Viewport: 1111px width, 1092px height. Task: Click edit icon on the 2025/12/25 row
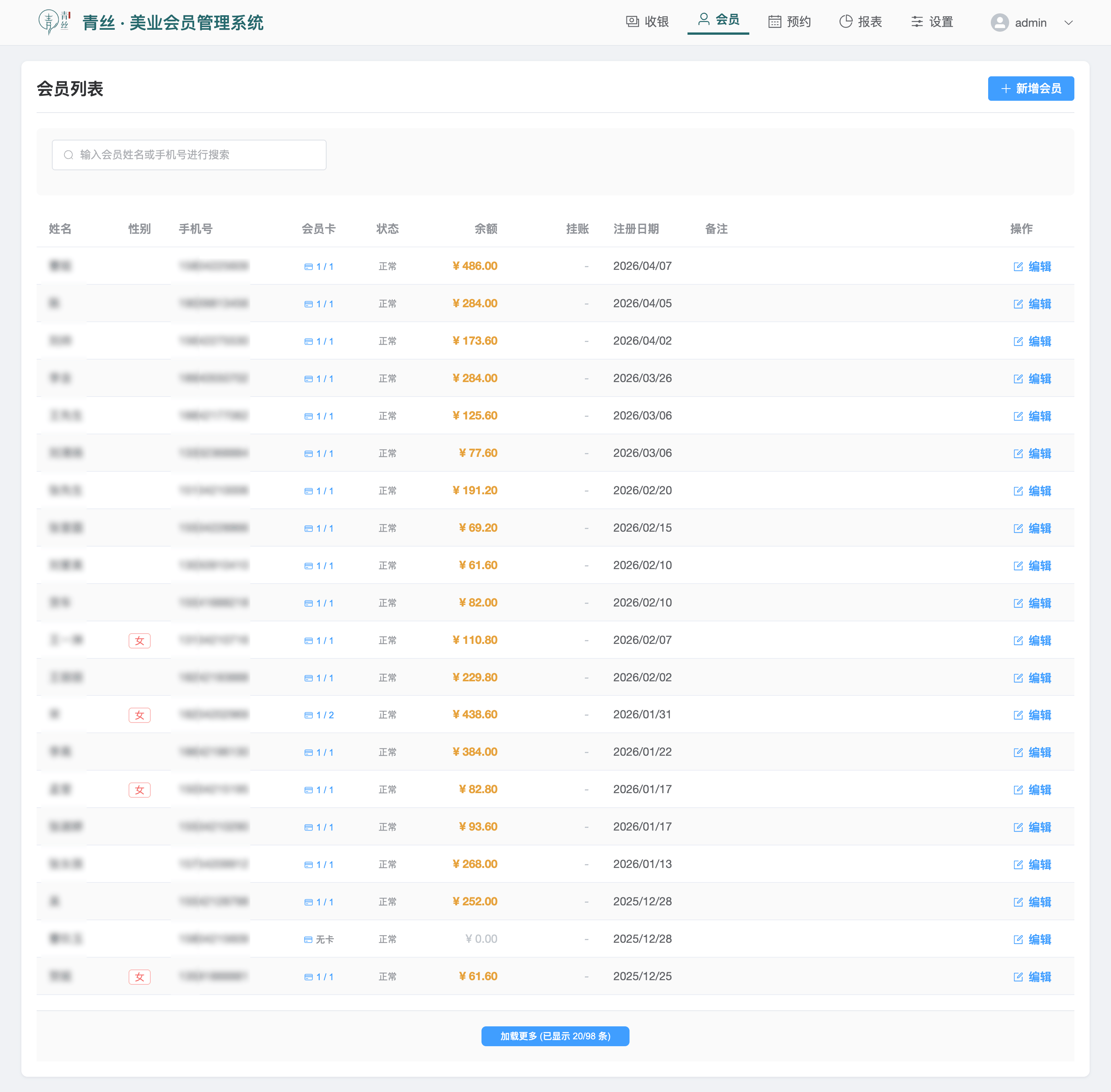click(x=1018, y=977)
